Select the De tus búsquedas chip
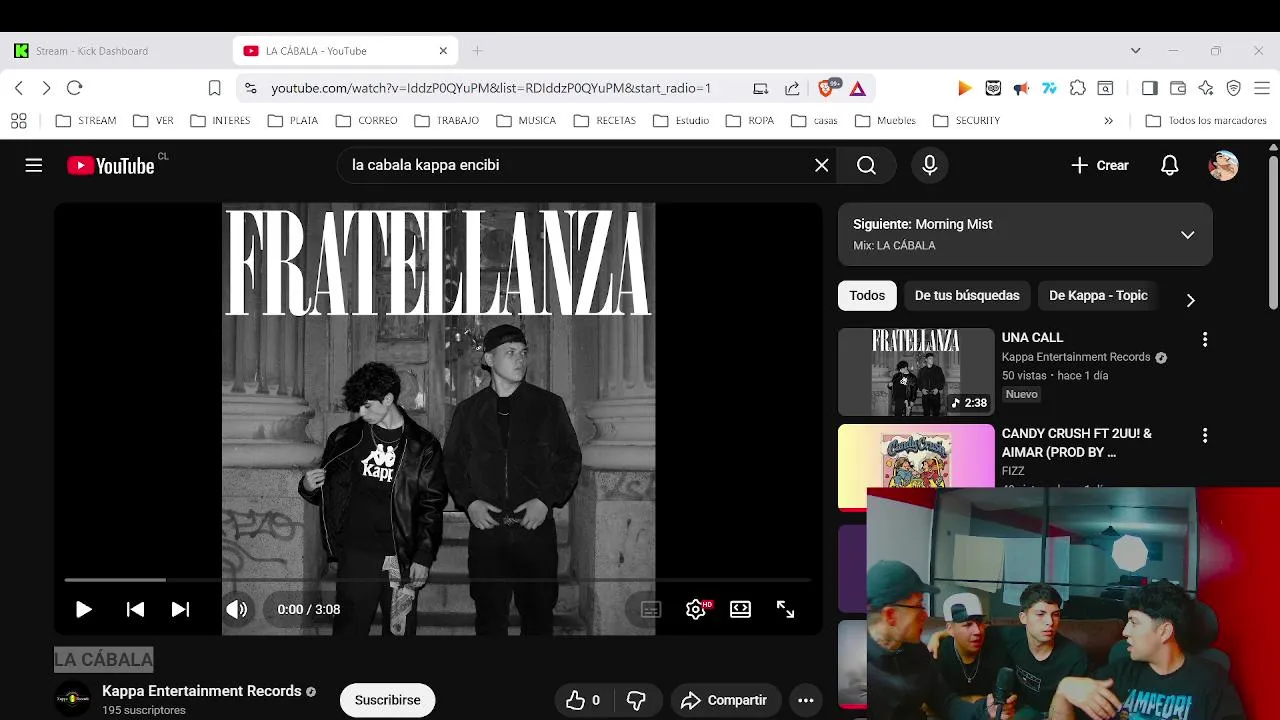Screen dimensions: 1280x720 click(x=967, y=295)
